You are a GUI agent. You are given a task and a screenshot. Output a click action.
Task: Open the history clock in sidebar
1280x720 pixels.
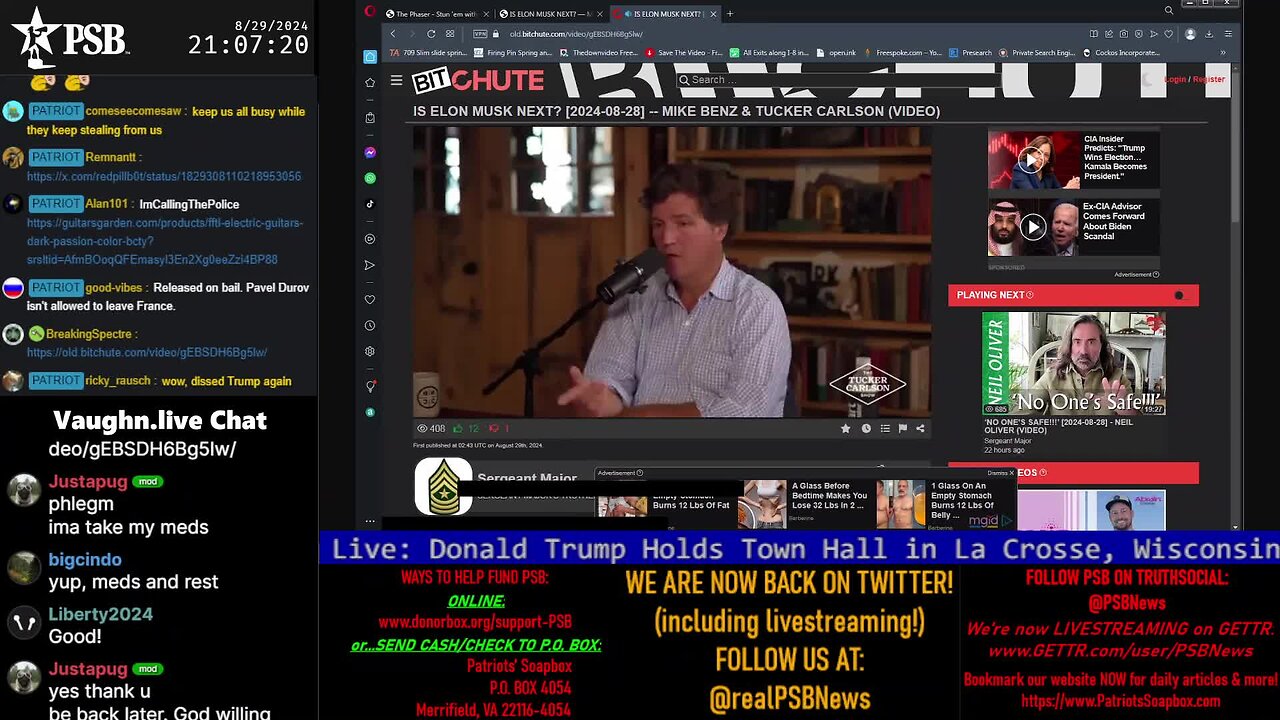click(x=370, y=326)
